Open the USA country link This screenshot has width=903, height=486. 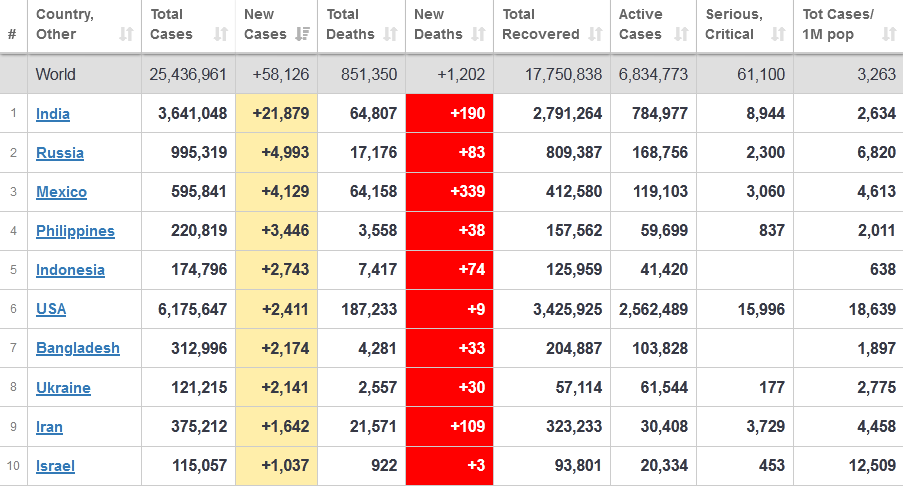tap(51, 309)
